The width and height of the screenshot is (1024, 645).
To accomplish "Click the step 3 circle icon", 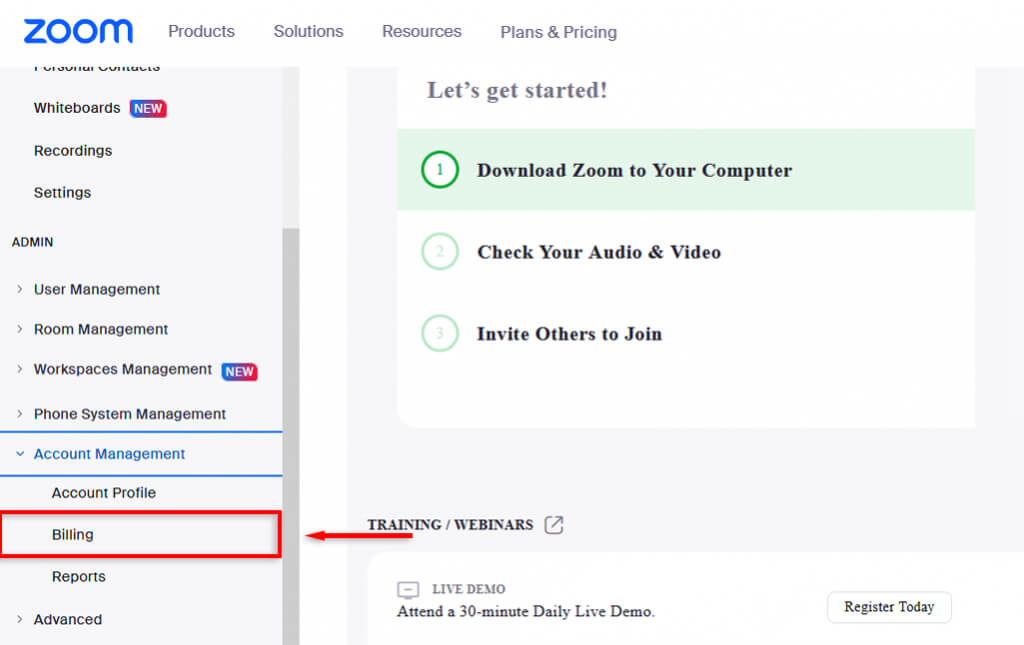I will [x=439, y=334].
